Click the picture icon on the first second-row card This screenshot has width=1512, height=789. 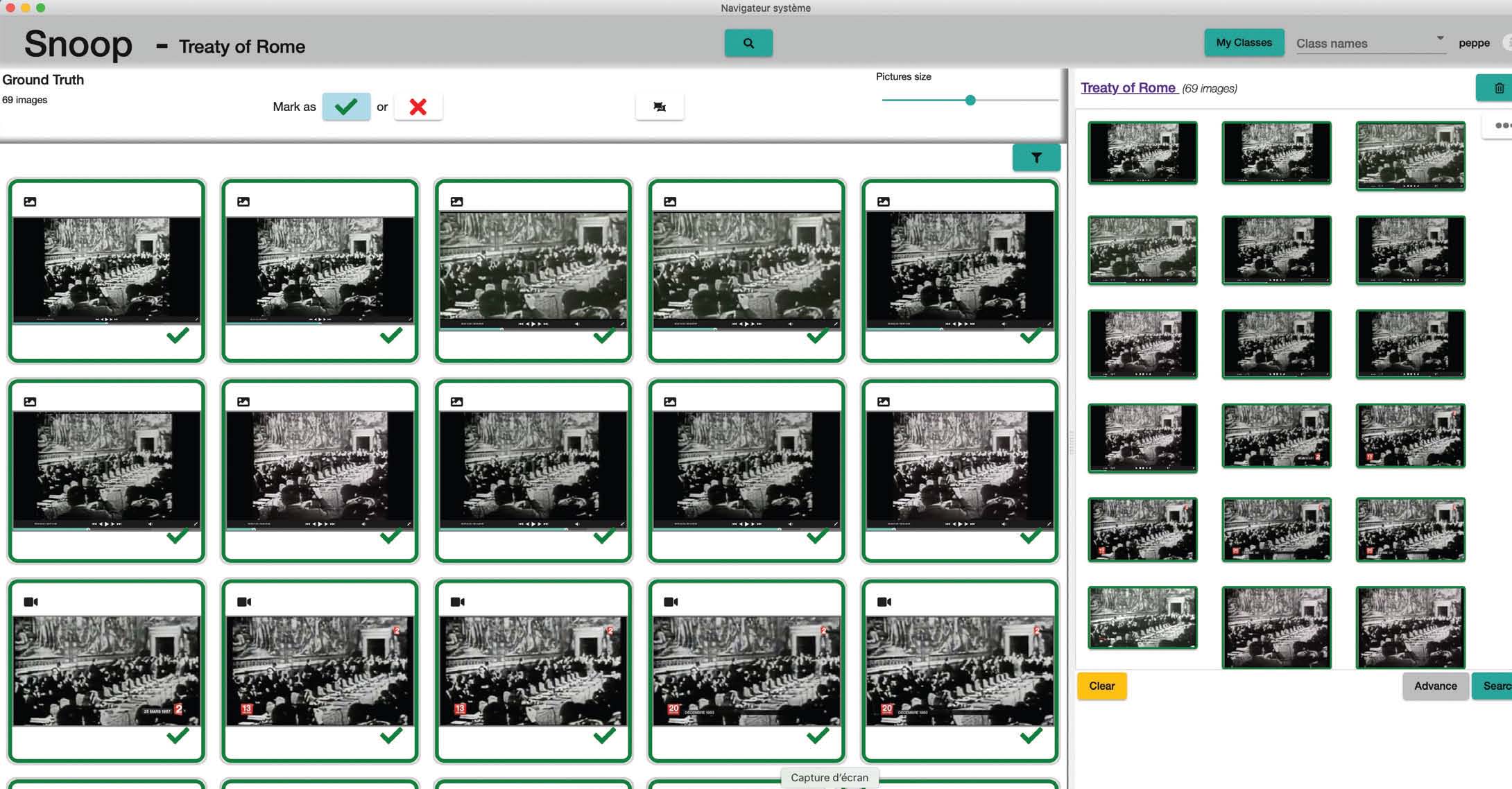31,401
